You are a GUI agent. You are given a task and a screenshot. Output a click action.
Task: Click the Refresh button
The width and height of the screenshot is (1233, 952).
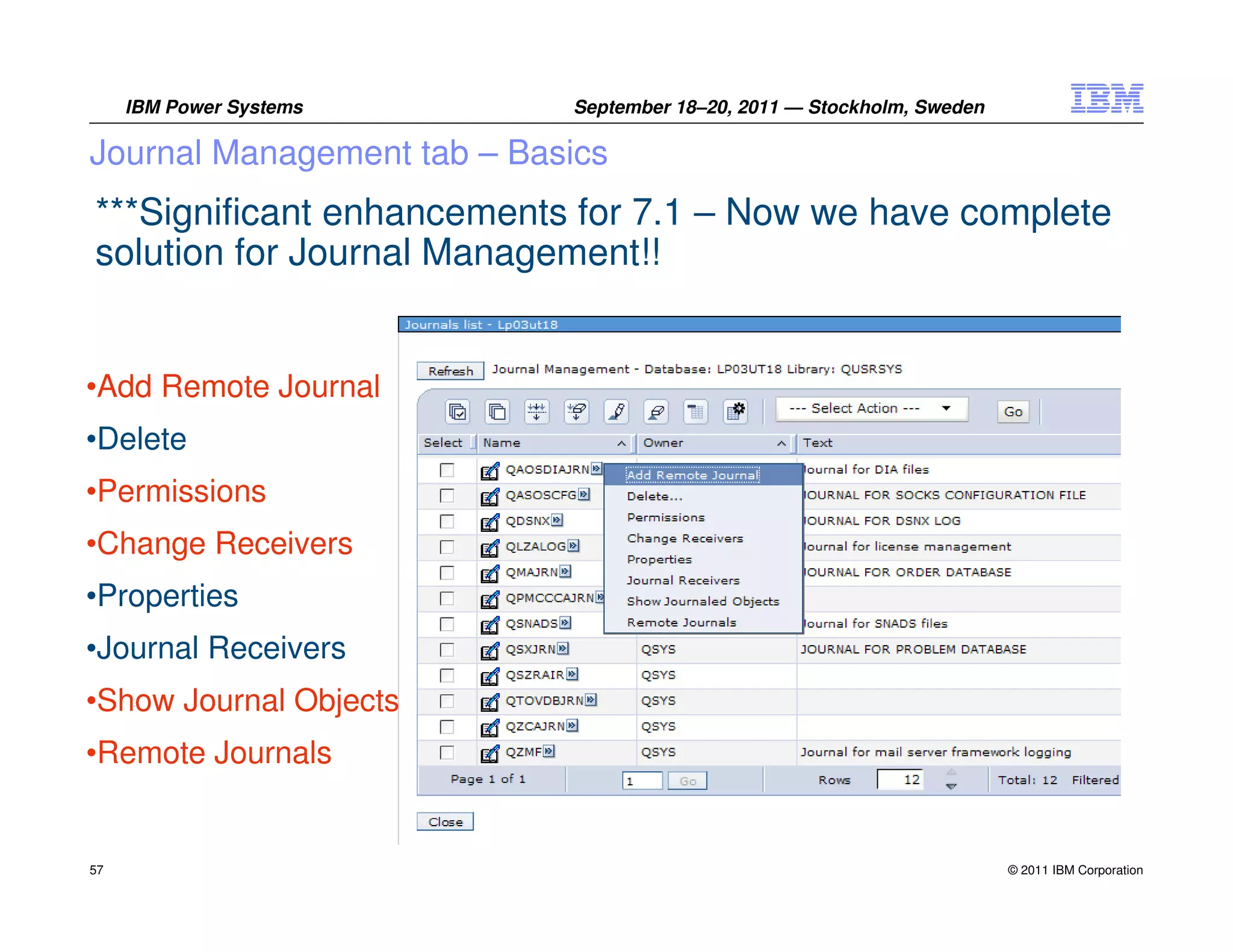tap(450, 371)
